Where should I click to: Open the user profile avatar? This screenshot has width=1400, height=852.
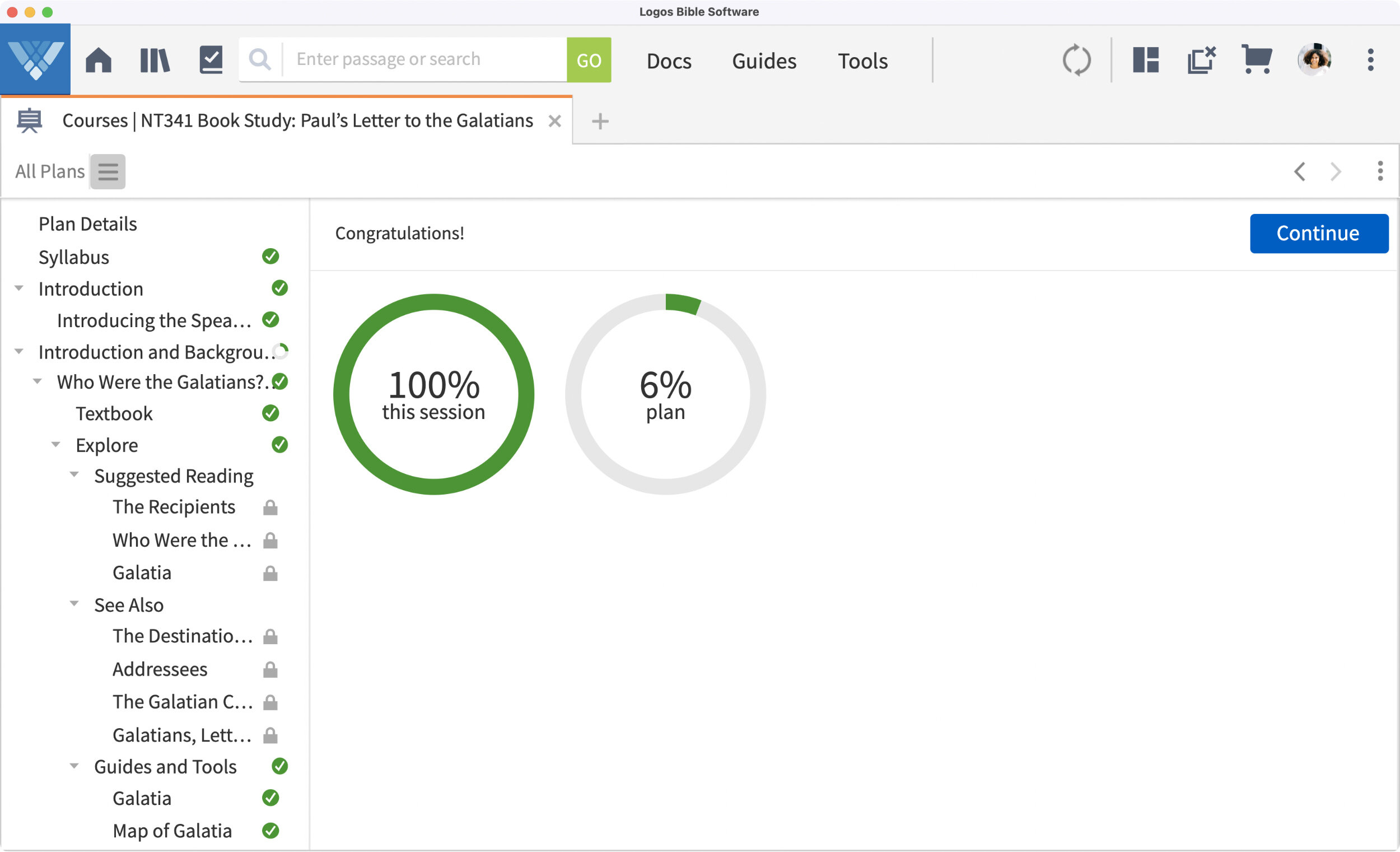(x=1314, y=59)
